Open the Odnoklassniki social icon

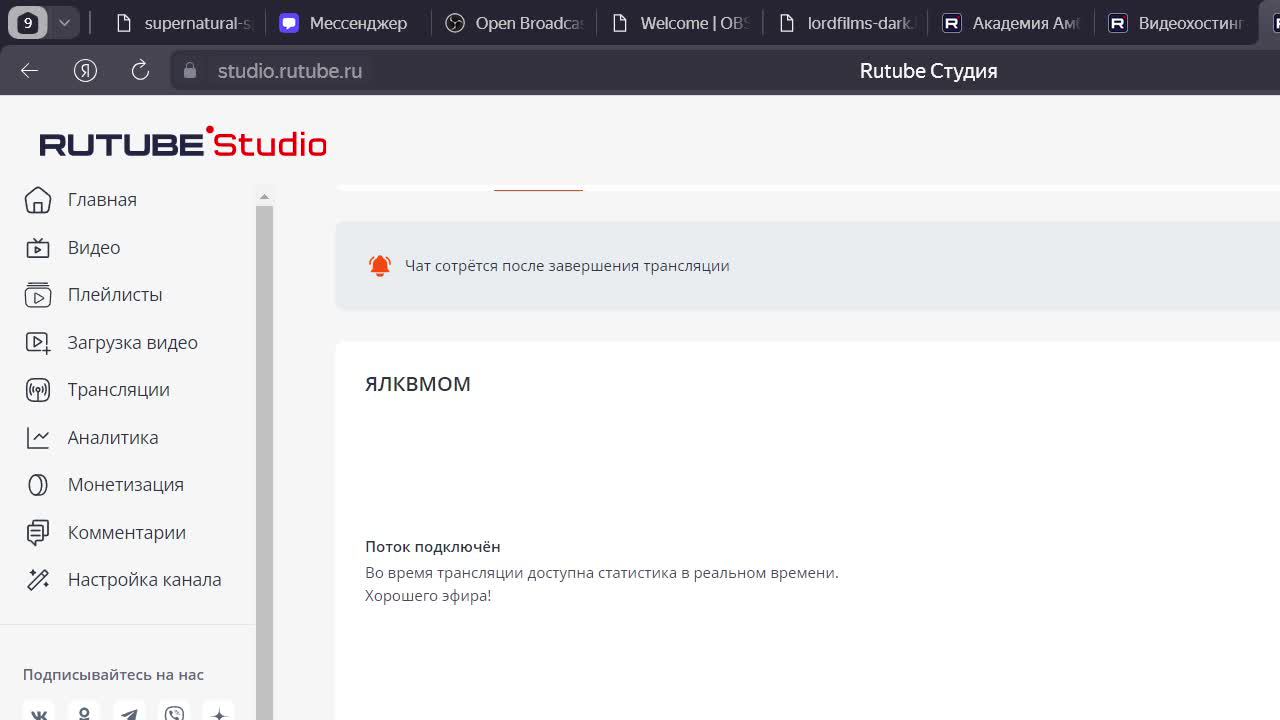[84, 713]
